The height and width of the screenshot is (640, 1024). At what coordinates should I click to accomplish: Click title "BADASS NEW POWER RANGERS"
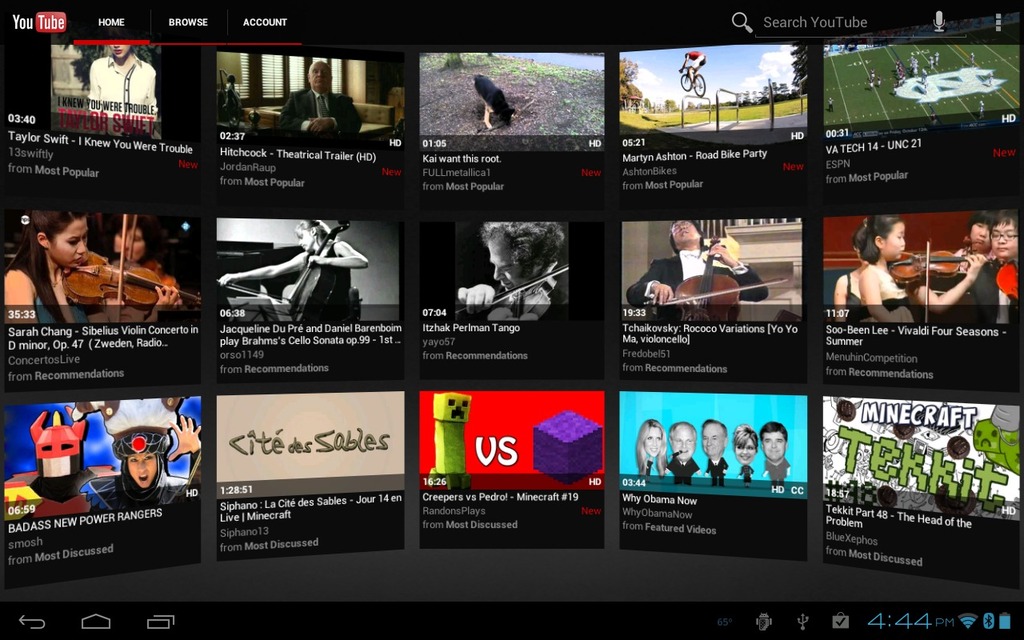(85, 520)
